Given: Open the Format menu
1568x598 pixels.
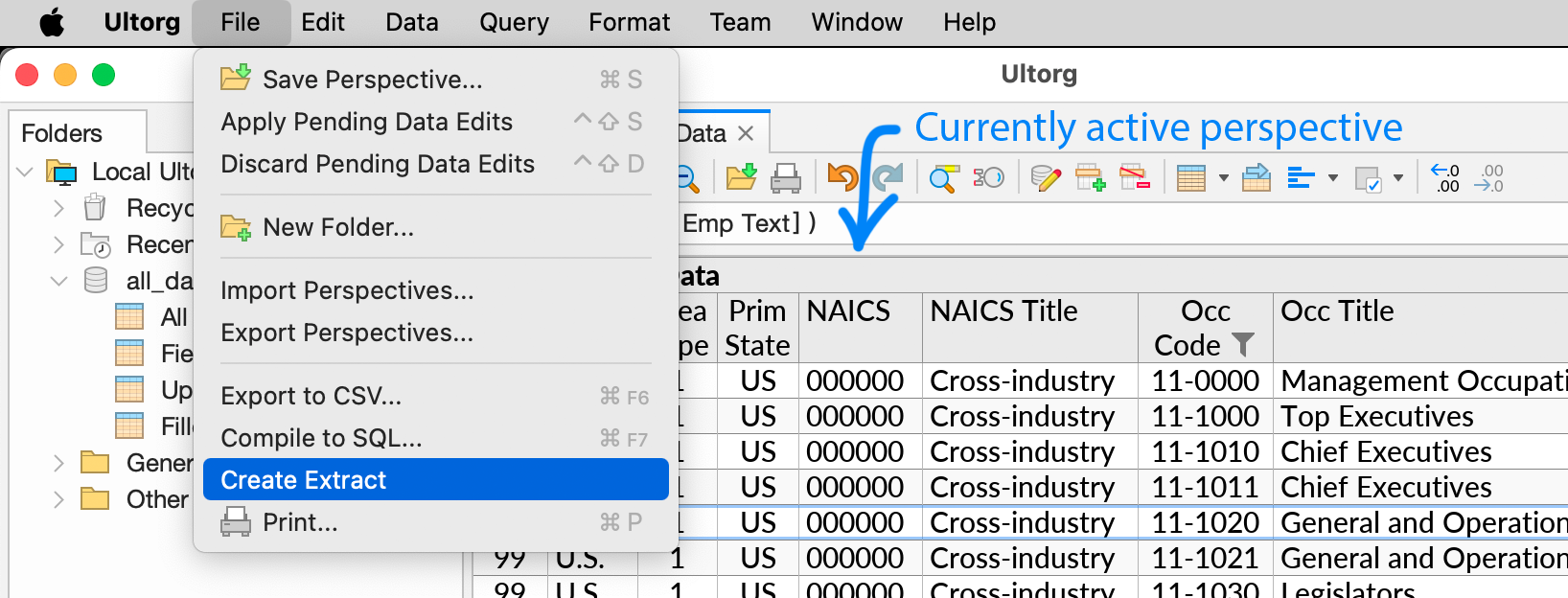Looking at the screenshot, I should 630,22.
